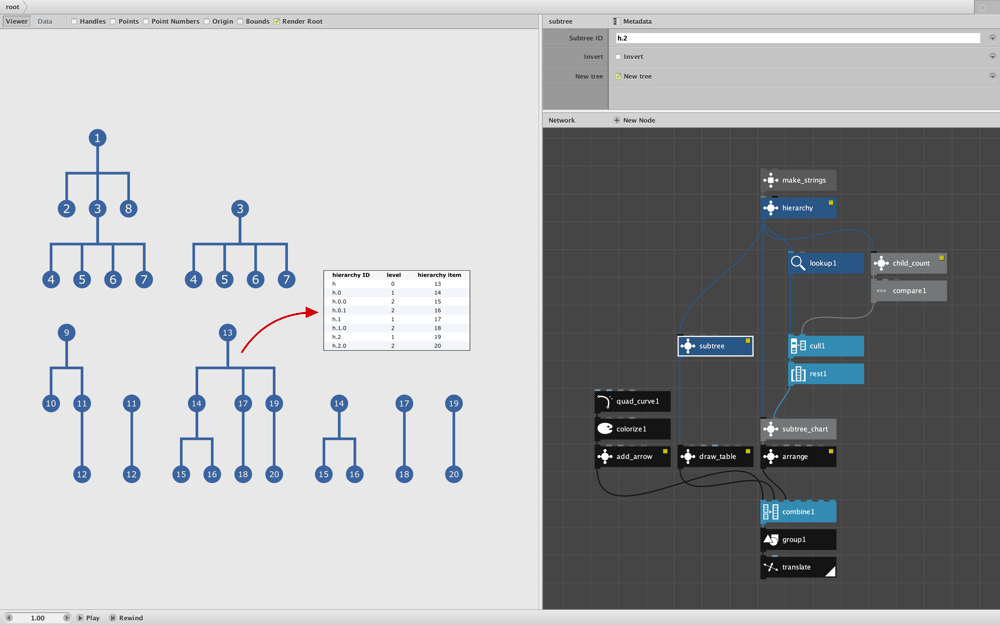Click the subtree node icon
1000x625 pixels.
(688, 346)
